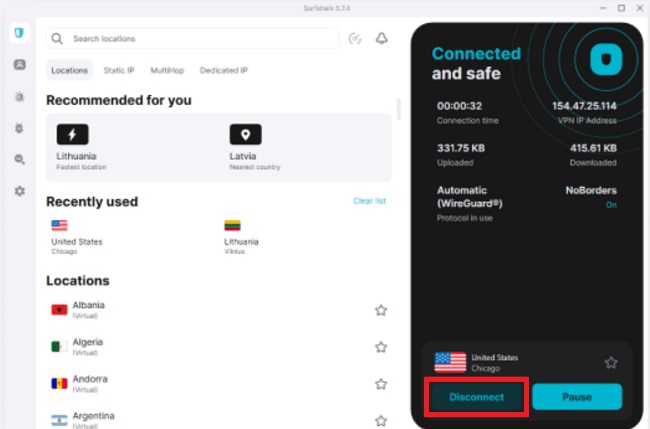Pause the VPN connection
The image size is (650, 429).
click(x=577, y=397)
